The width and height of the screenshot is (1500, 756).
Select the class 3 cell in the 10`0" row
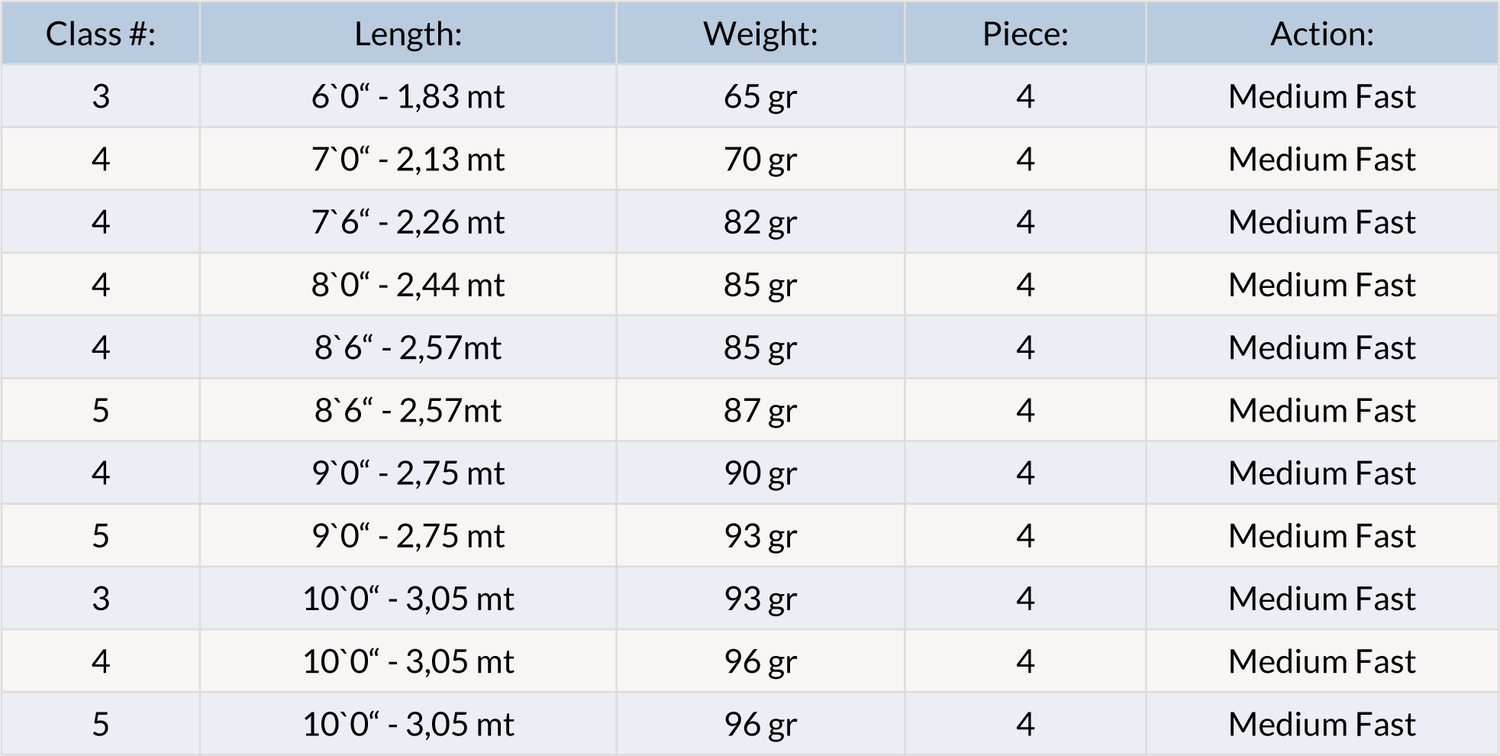coord(100,599)
